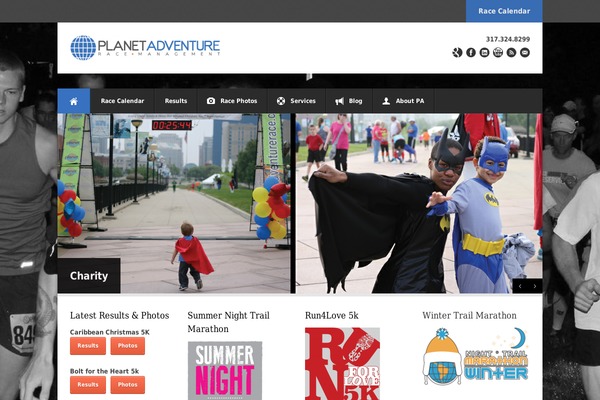This screenshot has width=600, height=400.
Task: Click the blue Race Calendar top button
Action: click(504, 11)
